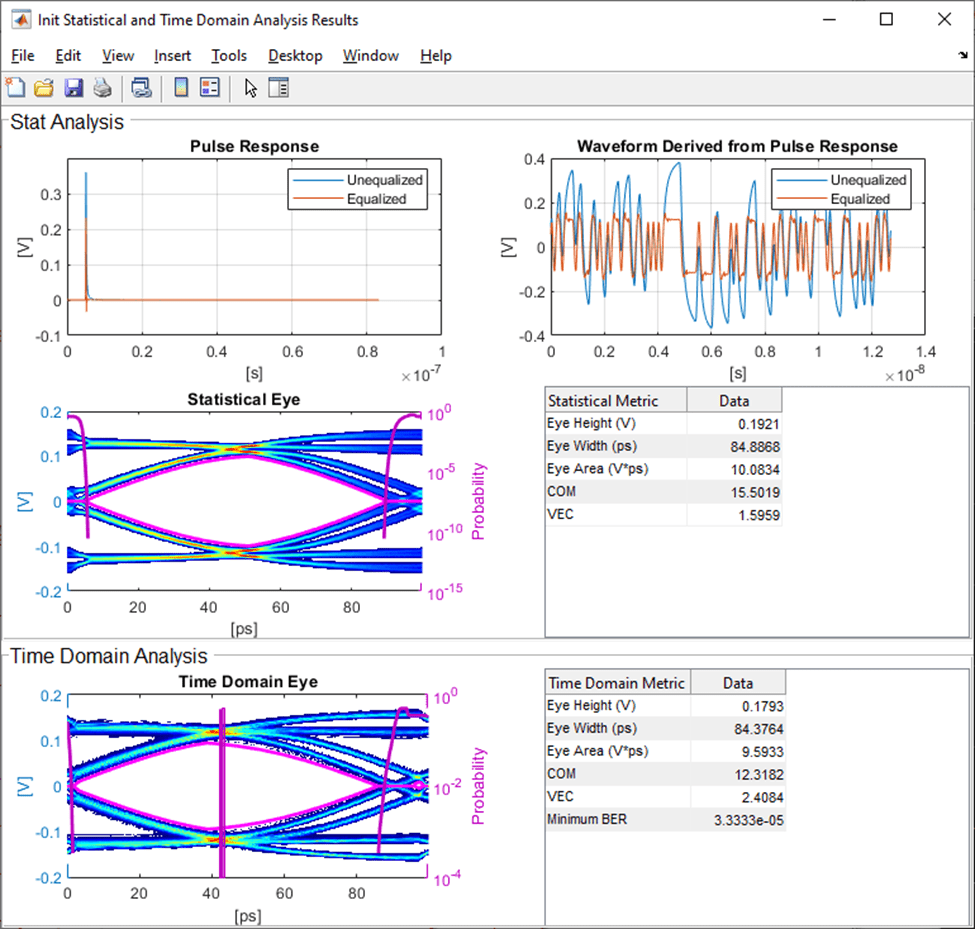This screenshot has height=929, width=975.
Task: Save the figure with the floppy disk icon
Action: (x=73, y=89)
